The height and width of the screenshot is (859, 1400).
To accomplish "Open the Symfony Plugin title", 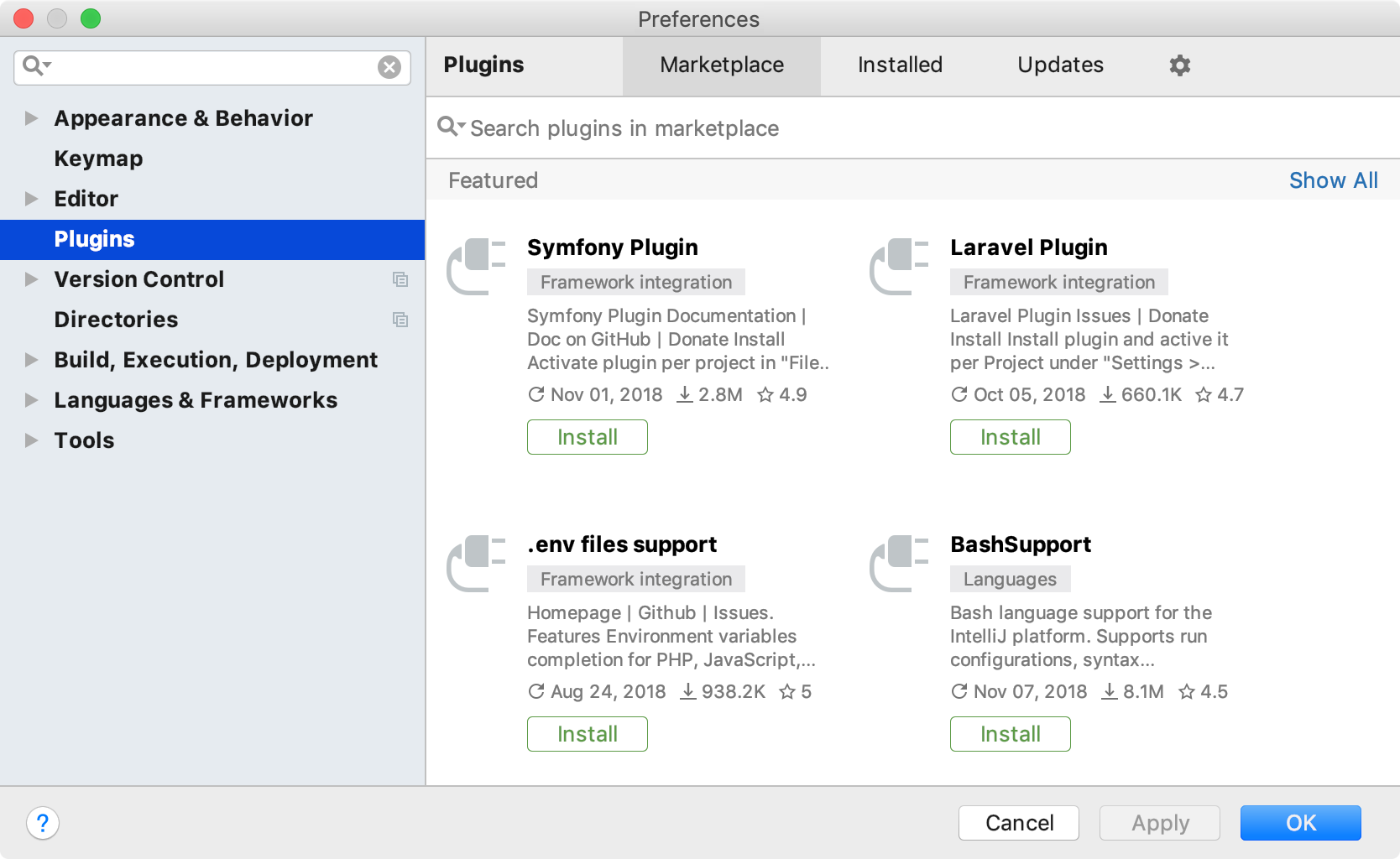I will pyautogui.click(x=613, y=247).
